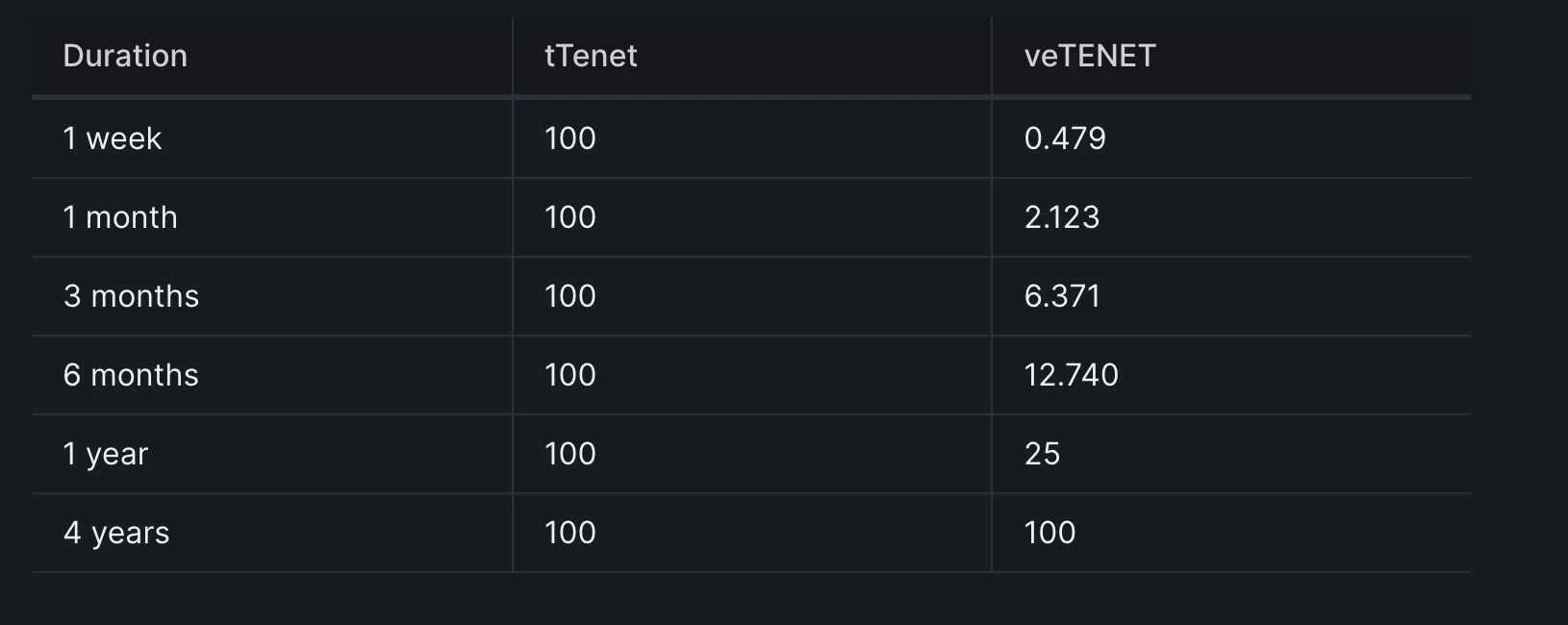Viewport: 1568px width, 625px height.
Task: Select the 4 years duration cell
Action: point(116,533)
